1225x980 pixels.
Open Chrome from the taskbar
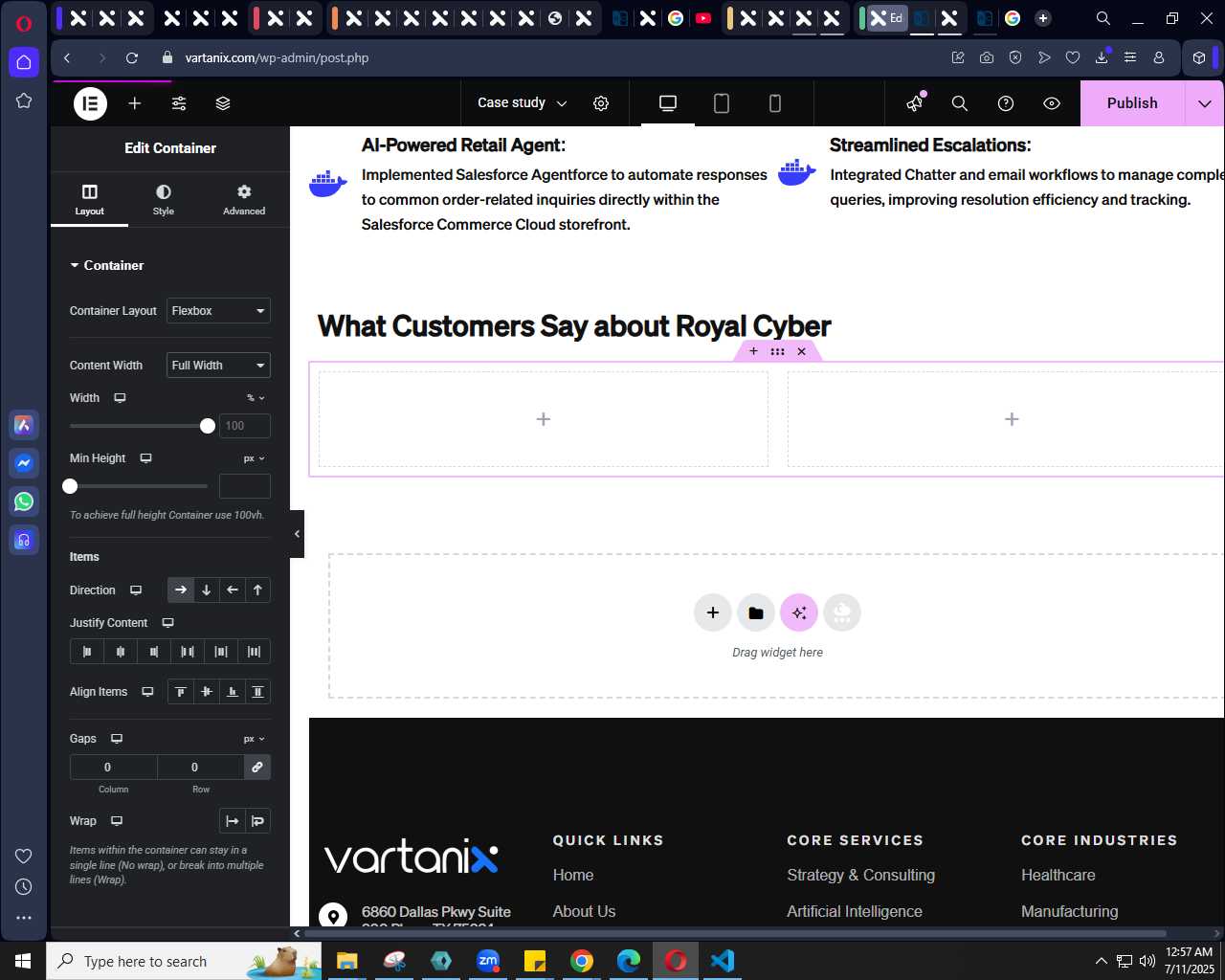point(582,960)
